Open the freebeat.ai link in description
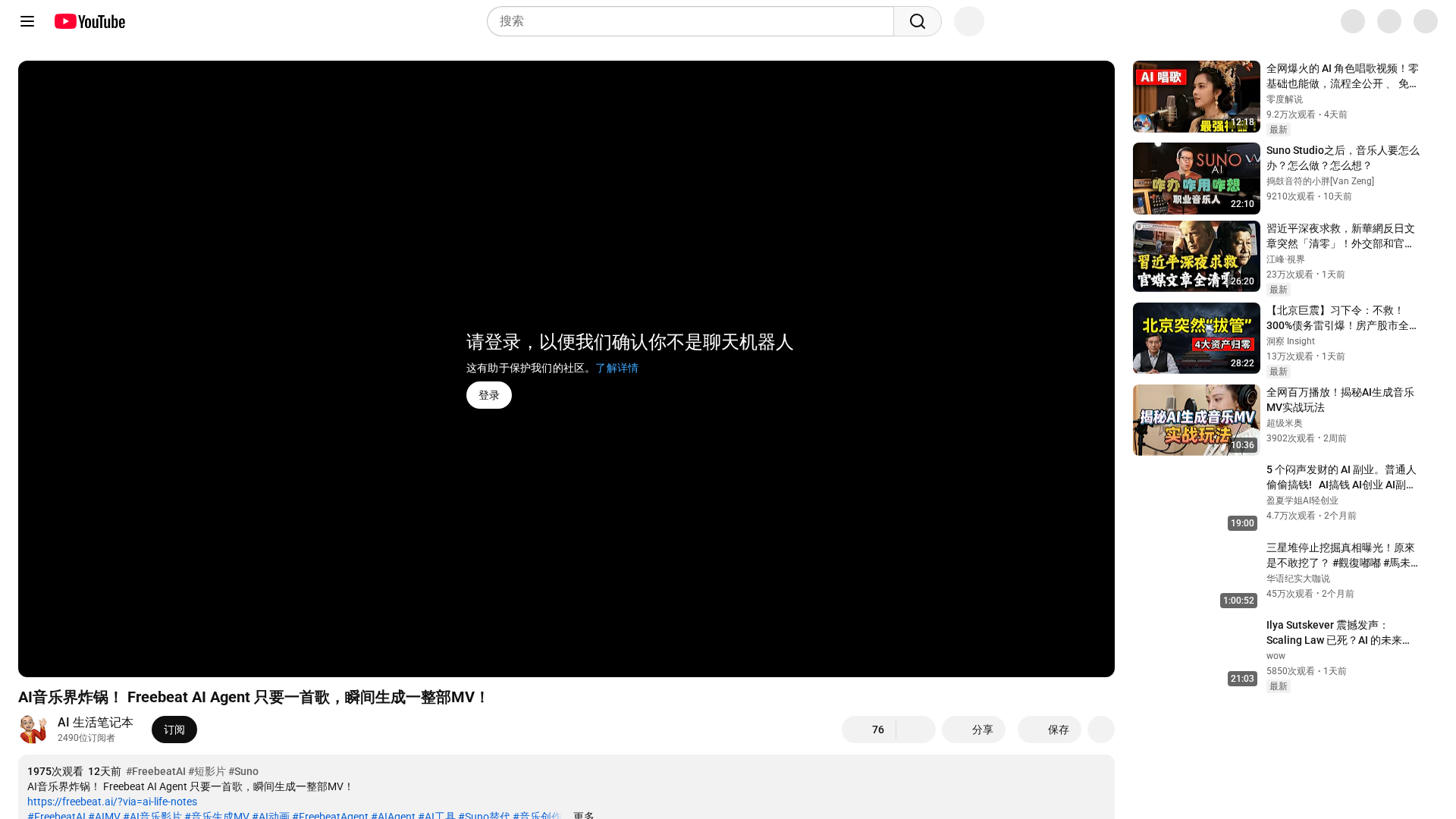 pos(112,802)
